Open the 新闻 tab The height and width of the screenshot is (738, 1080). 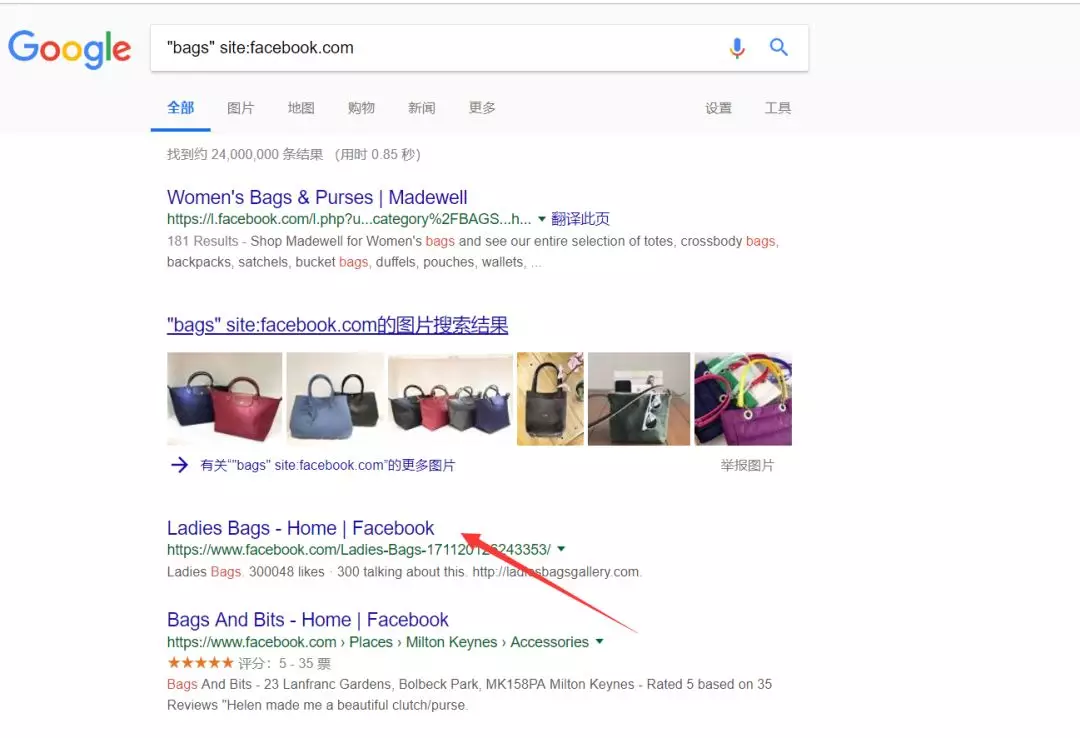pyautogui.click(x=422, y=107)
